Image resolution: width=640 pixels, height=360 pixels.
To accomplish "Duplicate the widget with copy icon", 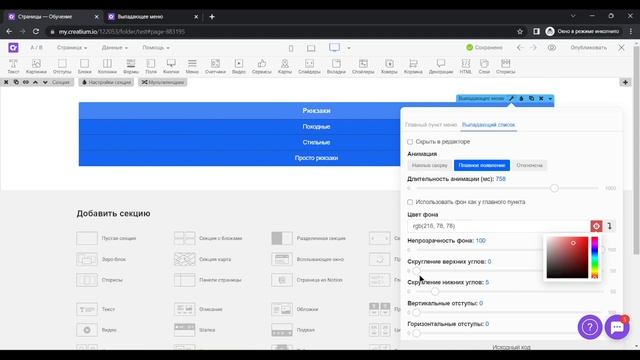I will (x=531, y=98).
